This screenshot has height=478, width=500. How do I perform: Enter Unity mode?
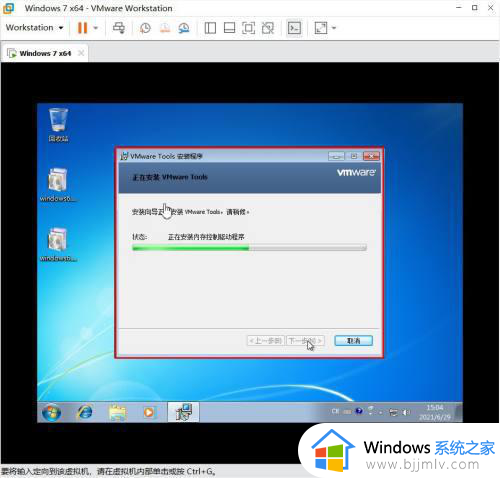pyautogui.click(x=268, y=28)
